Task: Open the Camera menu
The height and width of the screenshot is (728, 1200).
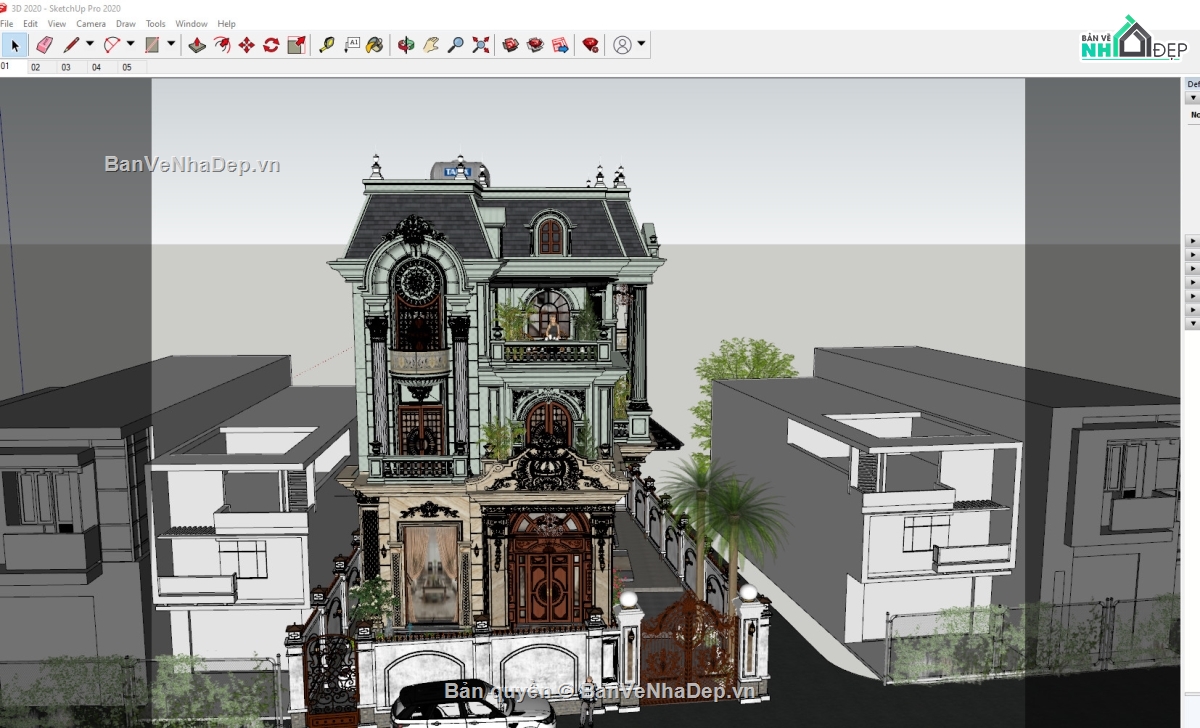Action: tap(91, 23)
